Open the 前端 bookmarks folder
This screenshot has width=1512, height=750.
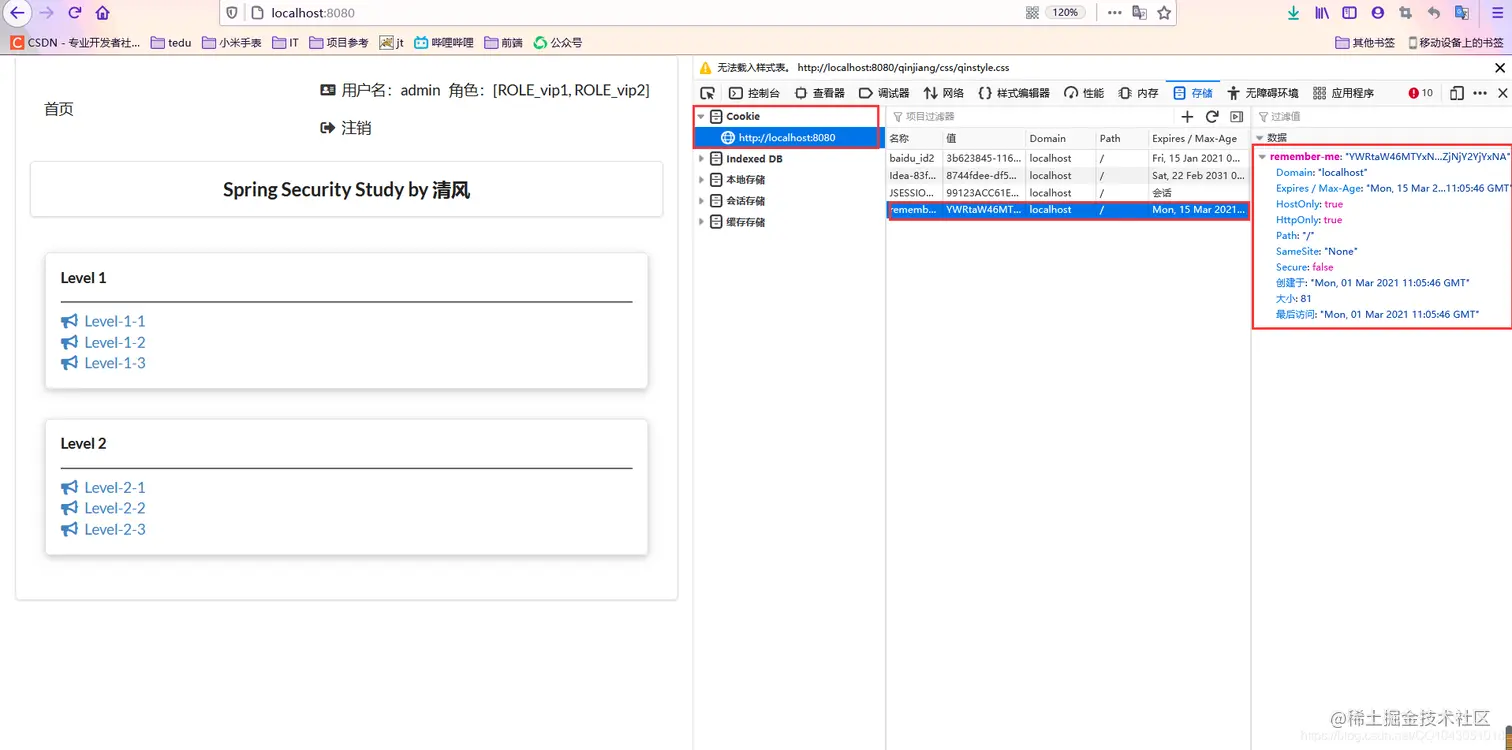(503, 43)
